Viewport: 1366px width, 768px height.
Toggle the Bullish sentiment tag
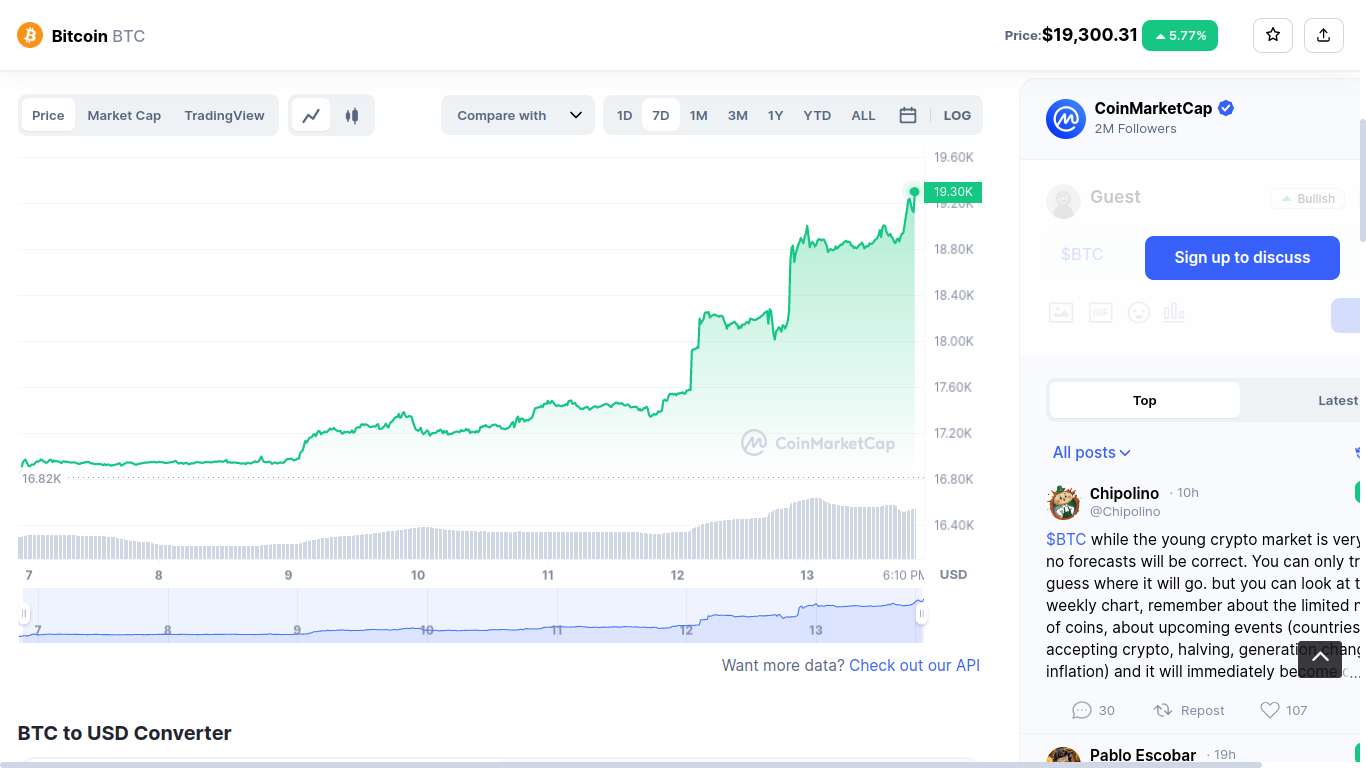[1308, 199]
